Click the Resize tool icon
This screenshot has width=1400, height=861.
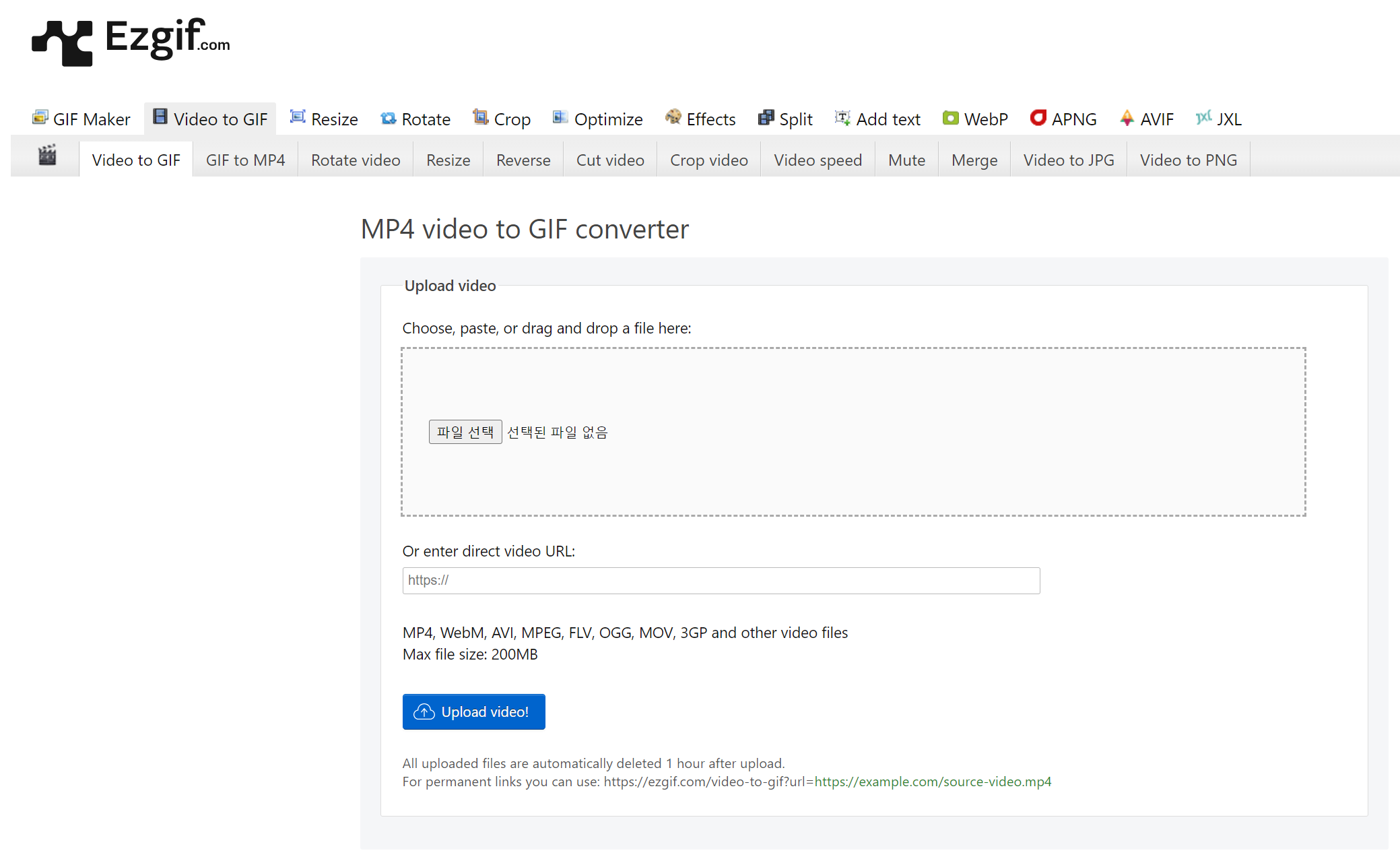click(298, 117)
